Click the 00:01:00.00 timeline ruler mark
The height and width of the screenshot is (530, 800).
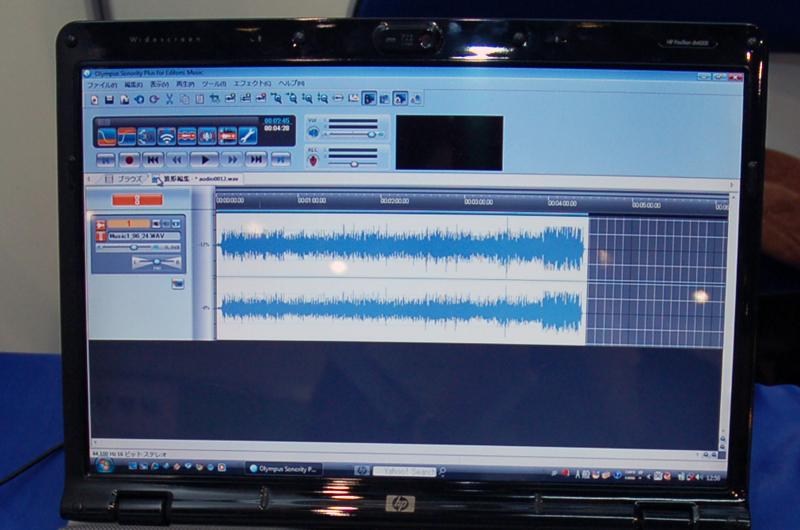click(x=312, y=200)
